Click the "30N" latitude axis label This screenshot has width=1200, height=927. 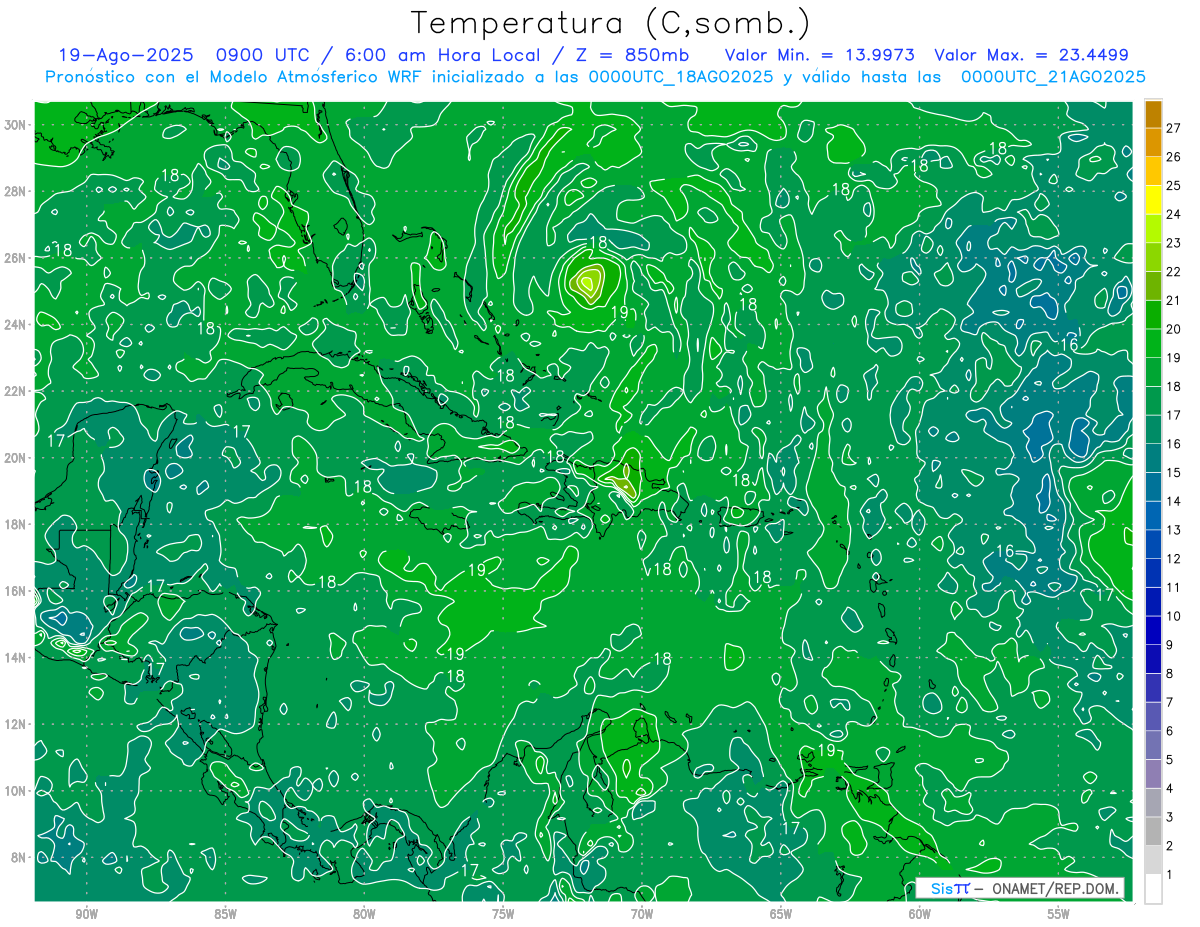click(16, 125)
